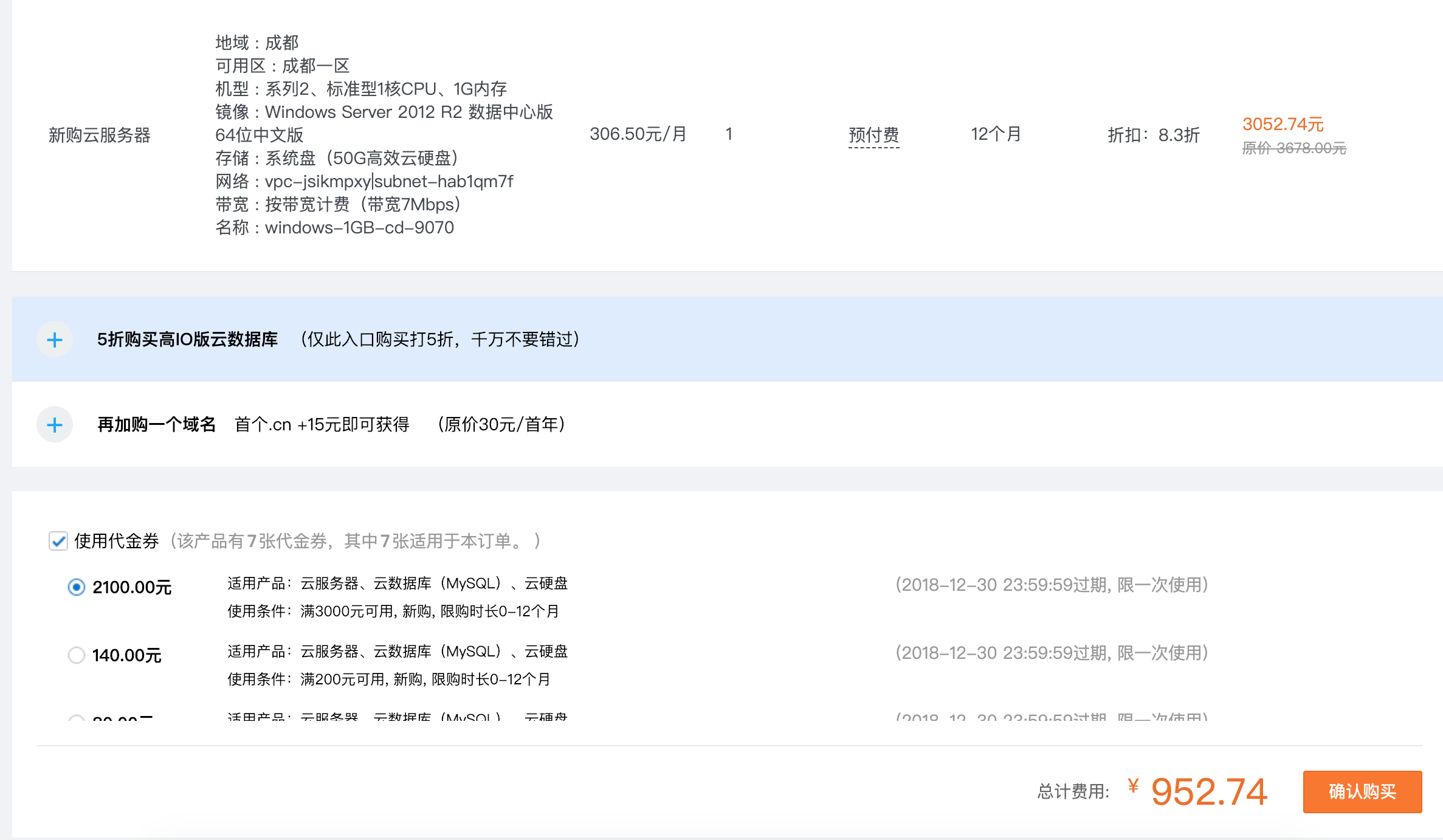Click the 306.50元/月 unit price

click(638, 134)
